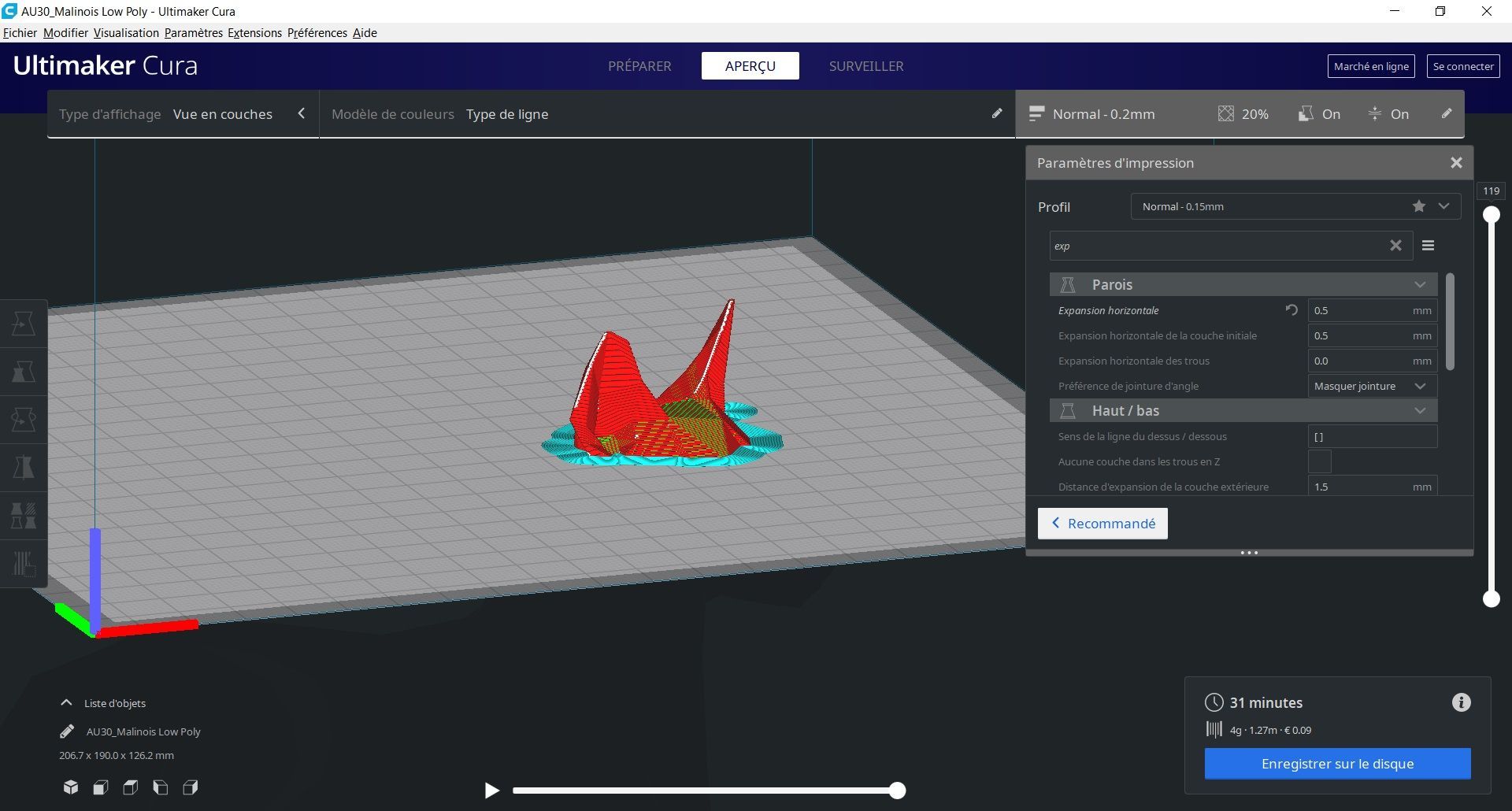Edit Expansion horizontale de la couche initiale value
The image size is (1512, 811).
1372,335
